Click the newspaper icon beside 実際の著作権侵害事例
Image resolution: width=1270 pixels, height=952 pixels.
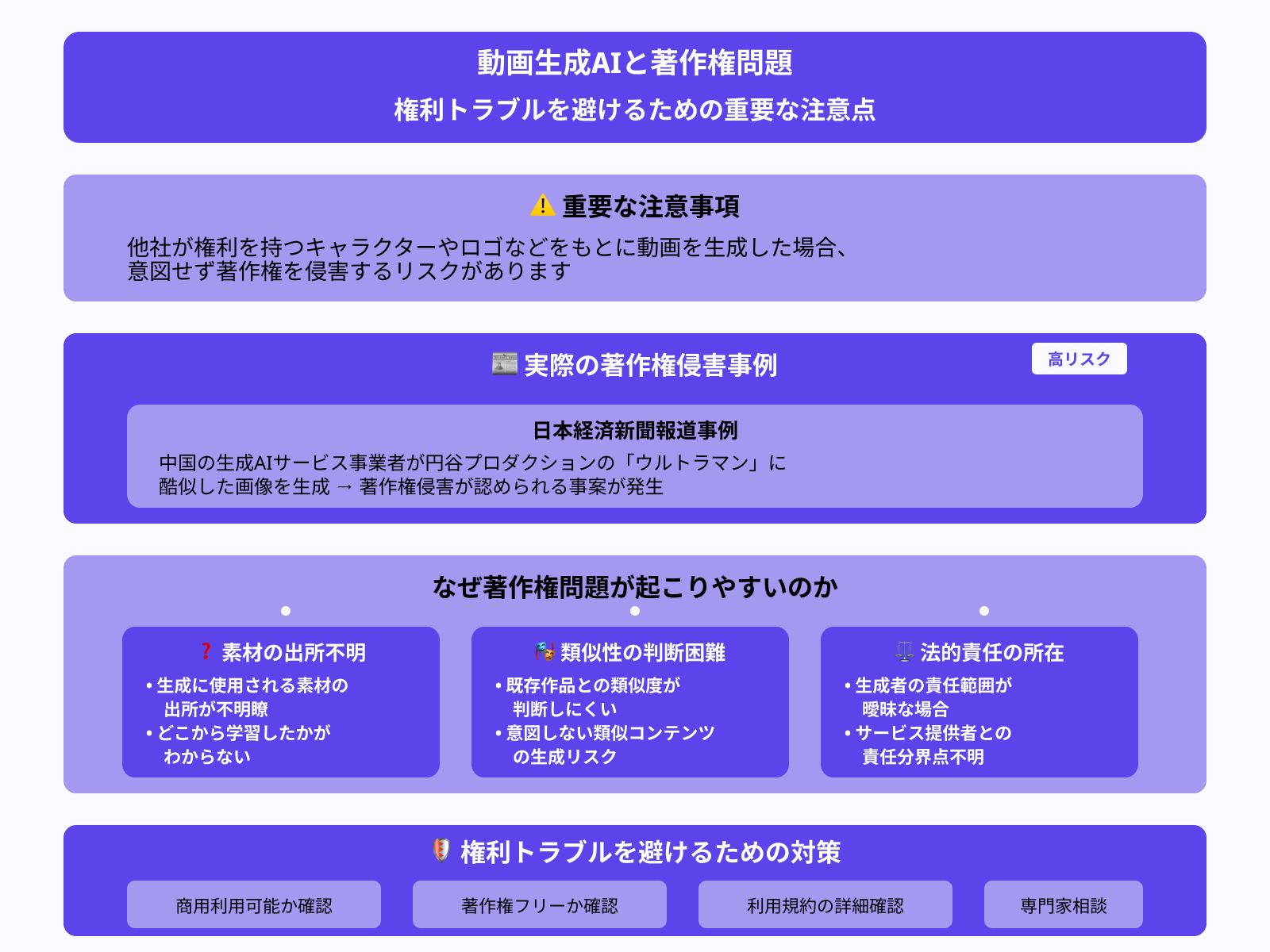(505, 363)
